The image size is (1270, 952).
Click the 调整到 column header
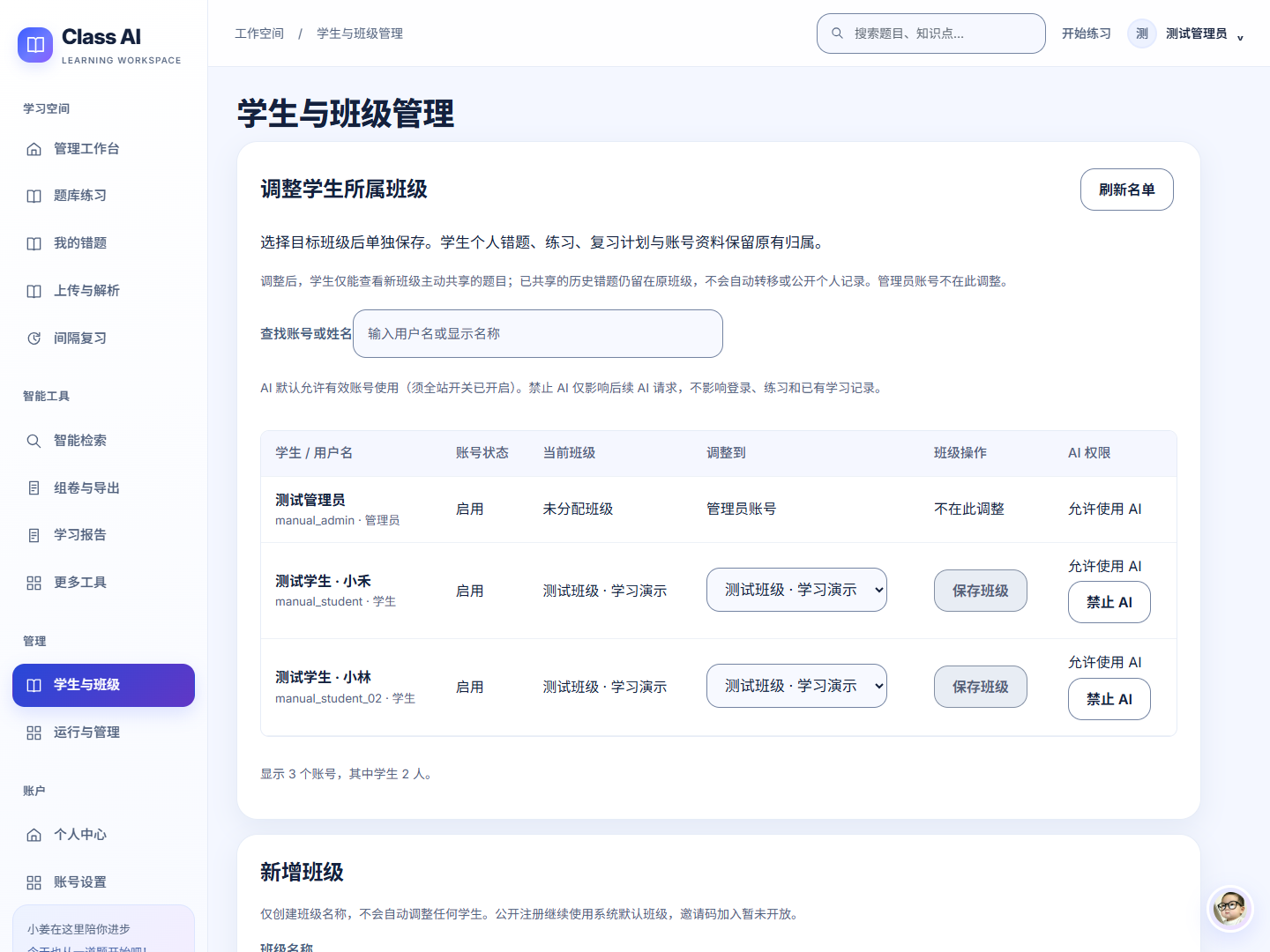tap(726, 453)
